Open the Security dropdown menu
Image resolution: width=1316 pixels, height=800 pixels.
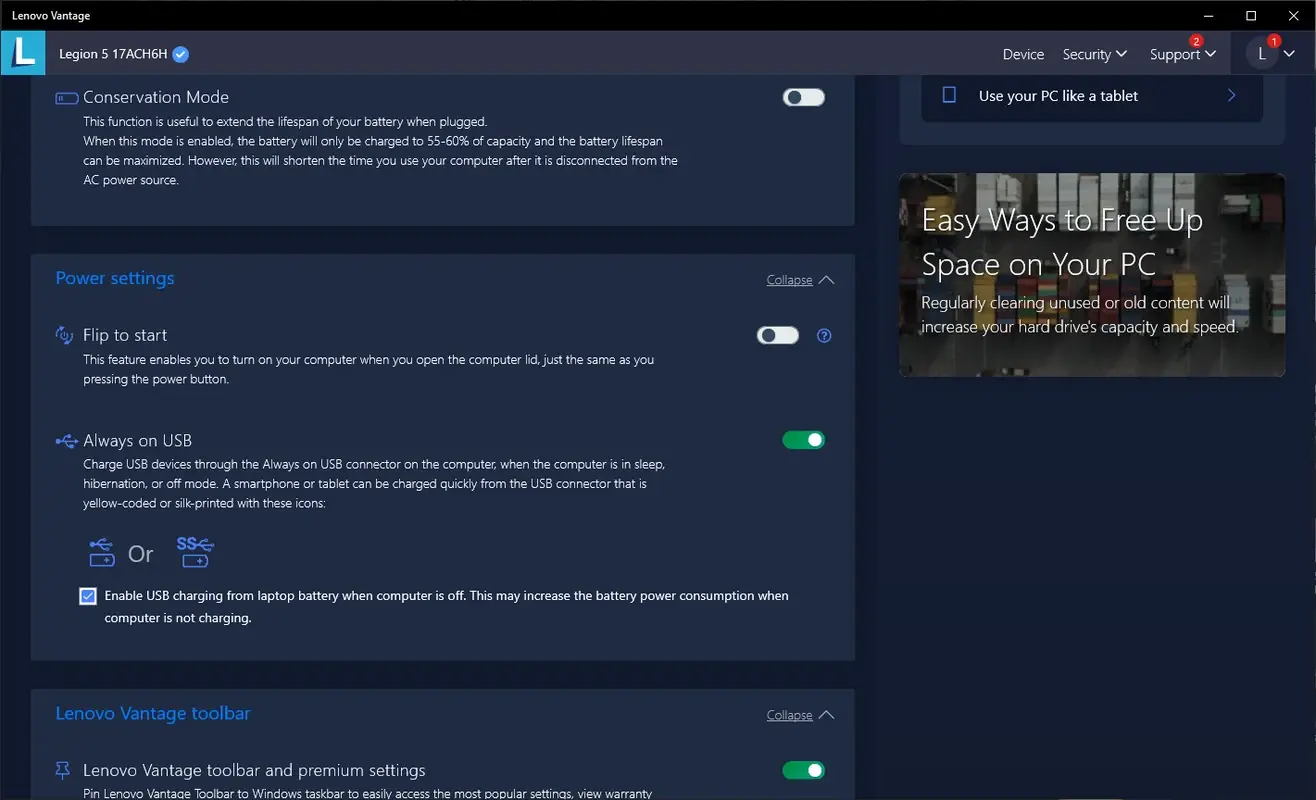tap(1094, 54)
